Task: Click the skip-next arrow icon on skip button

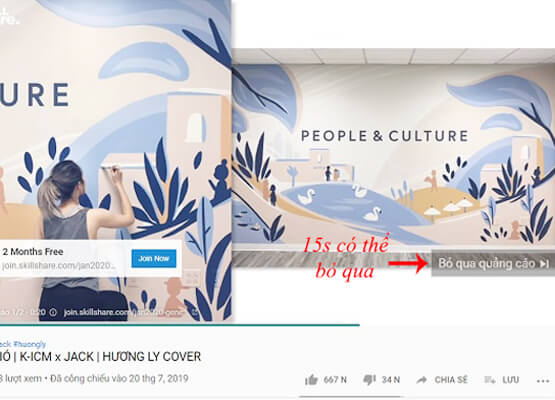Action: pos(544,264)
